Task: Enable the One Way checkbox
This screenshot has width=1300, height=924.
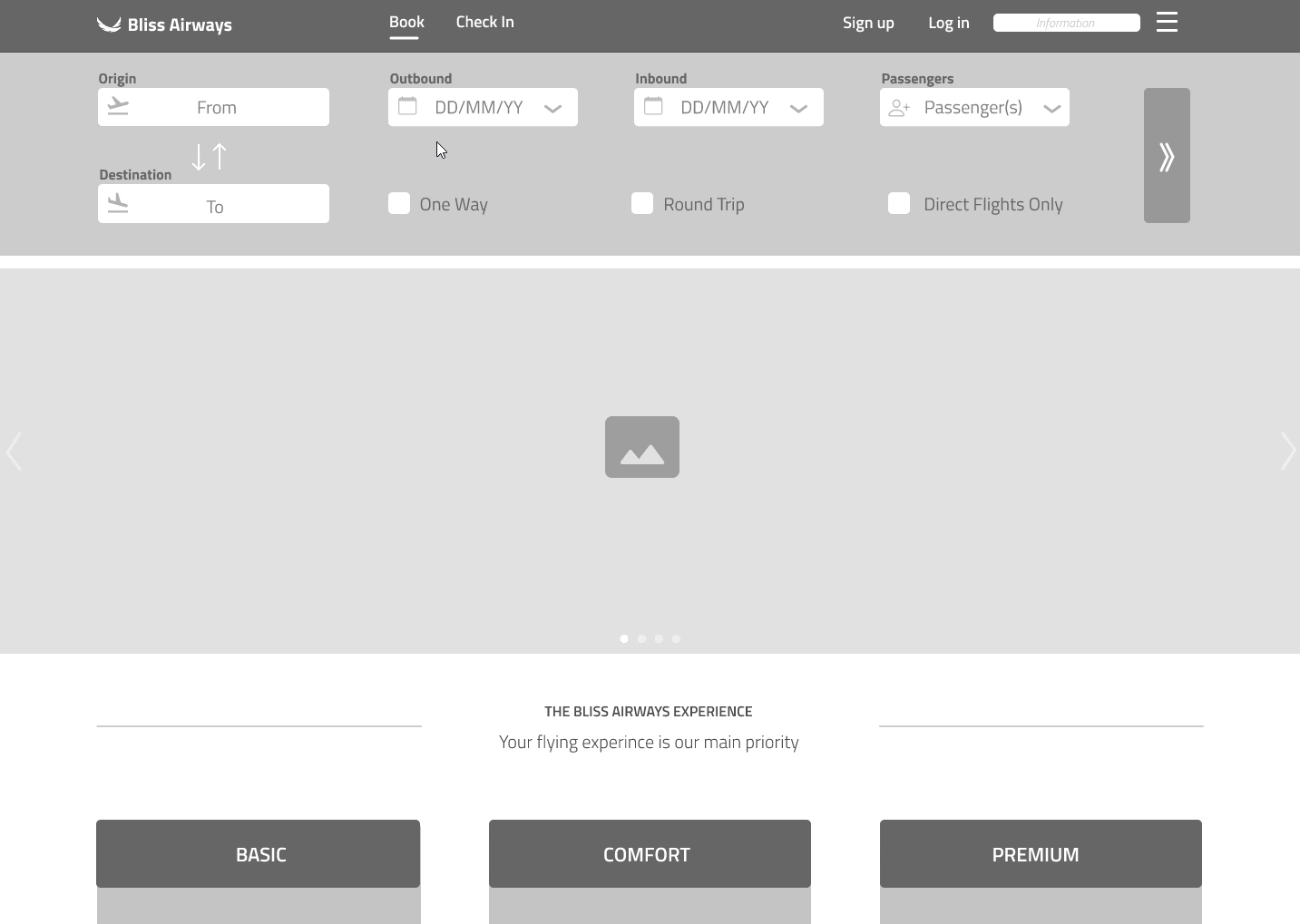Action: click(399, 203)
